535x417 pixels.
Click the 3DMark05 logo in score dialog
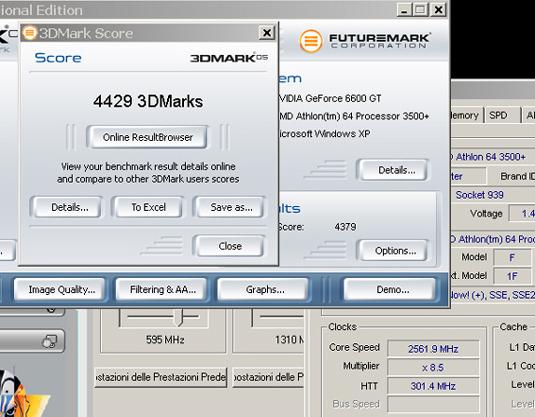coord(229,58)
